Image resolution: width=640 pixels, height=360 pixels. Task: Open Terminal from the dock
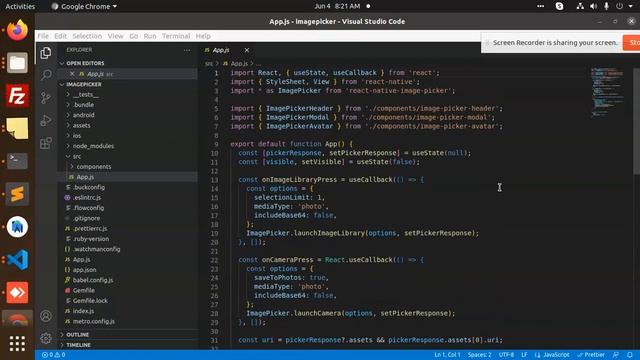tap(17, 161)
